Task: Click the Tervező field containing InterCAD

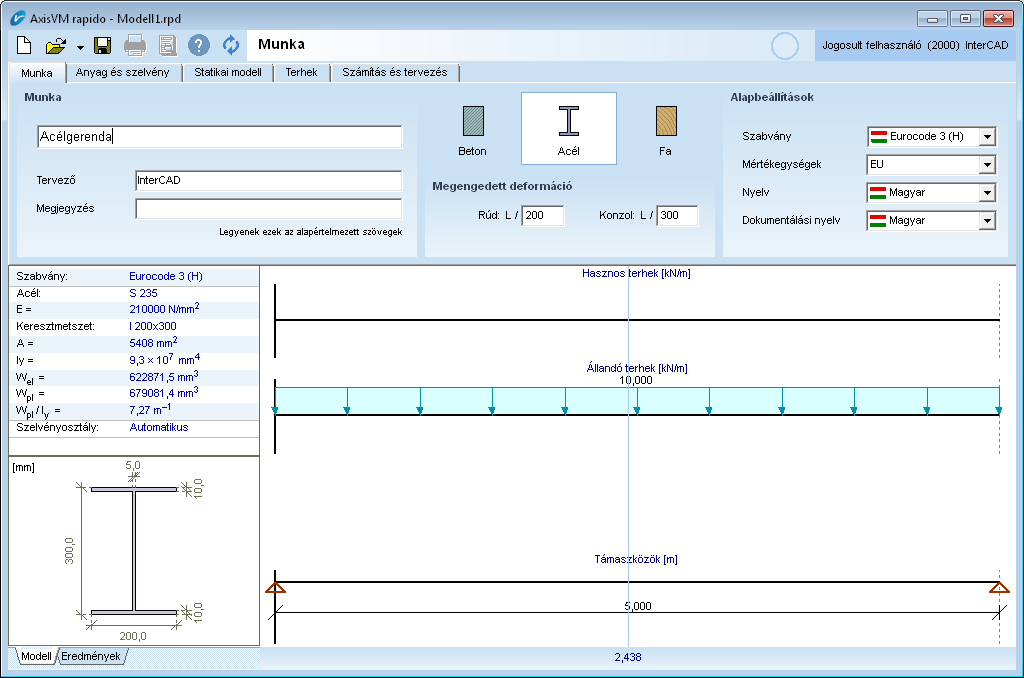Action: tap(268, 180)
